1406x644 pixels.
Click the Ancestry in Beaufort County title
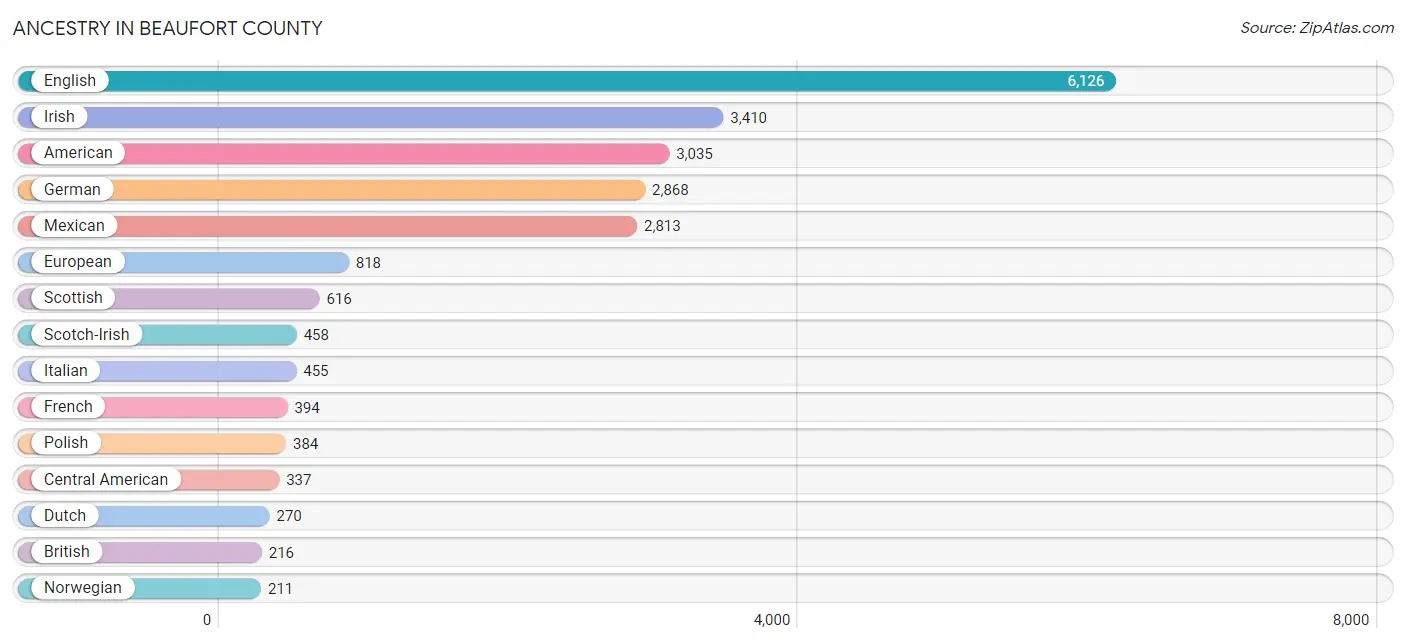[168, 28]
